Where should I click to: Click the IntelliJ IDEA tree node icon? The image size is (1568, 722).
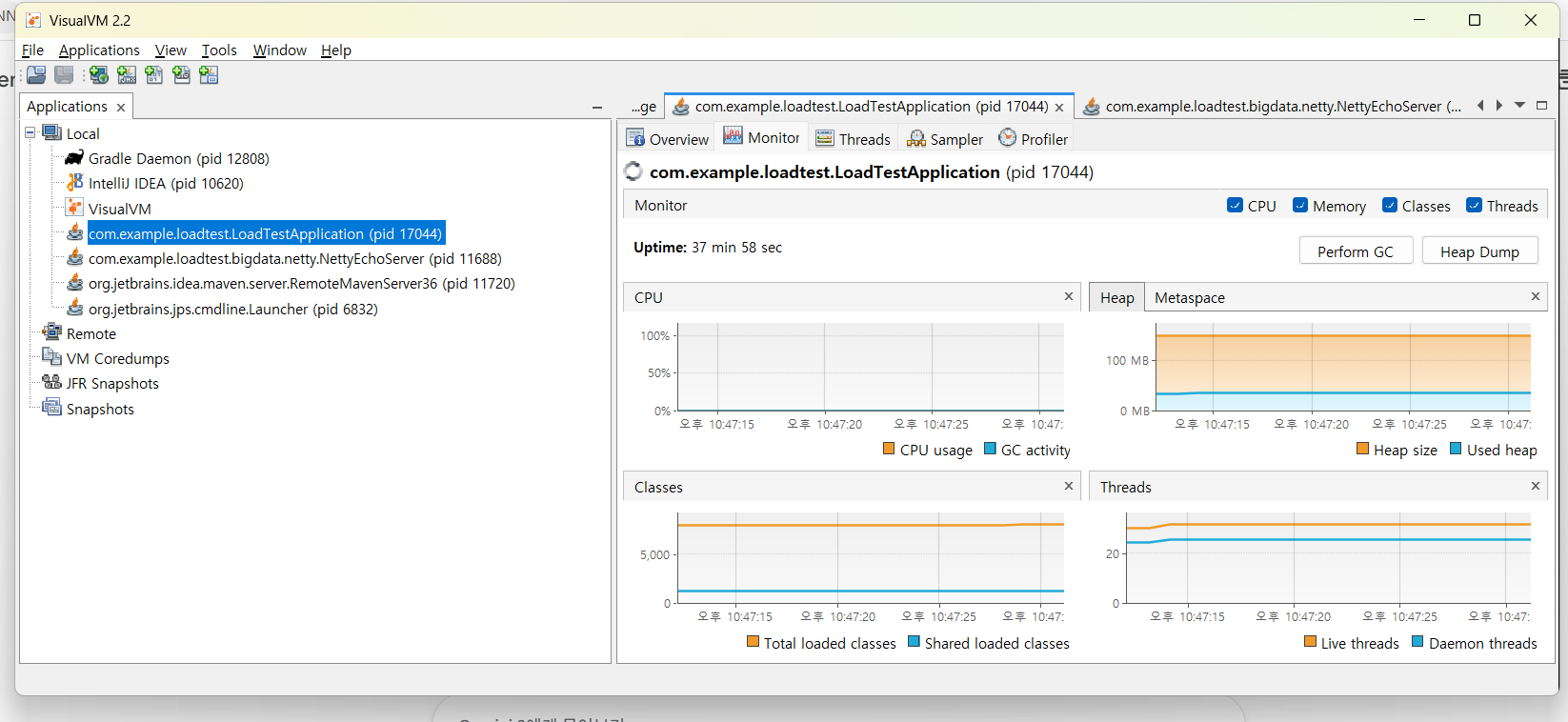[74, 182]
